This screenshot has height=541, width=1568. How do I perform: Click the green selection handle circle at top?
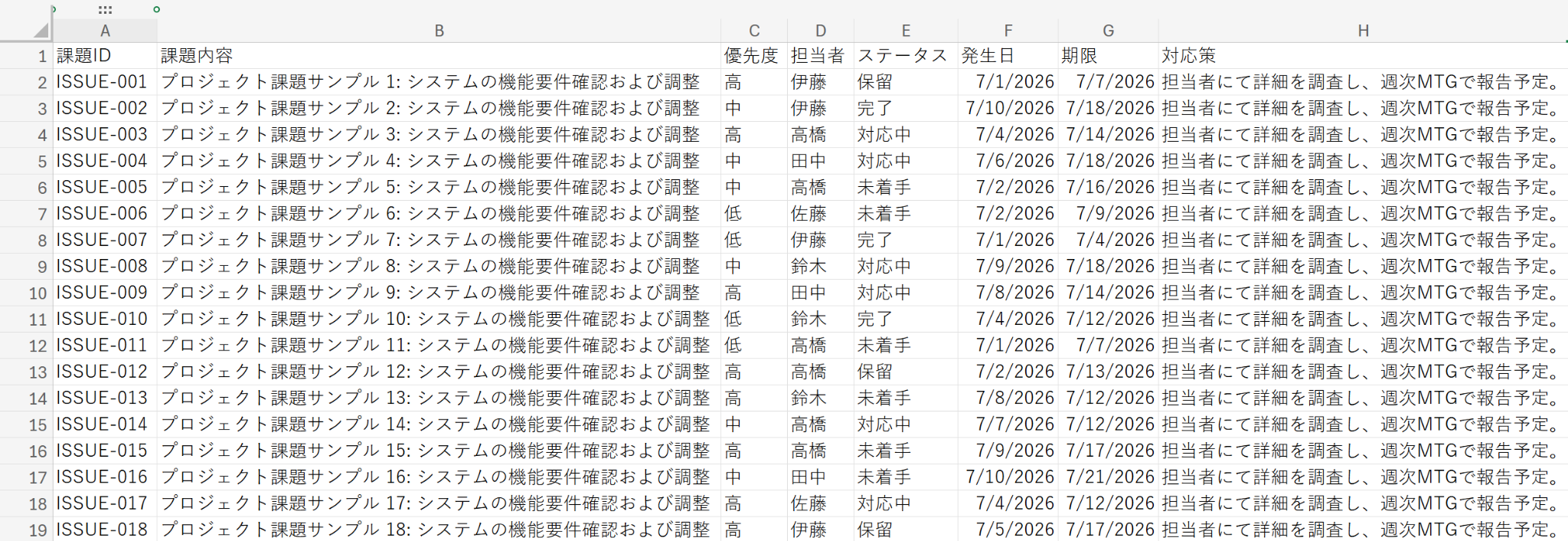pyautogui.click(x=156, y=9)
